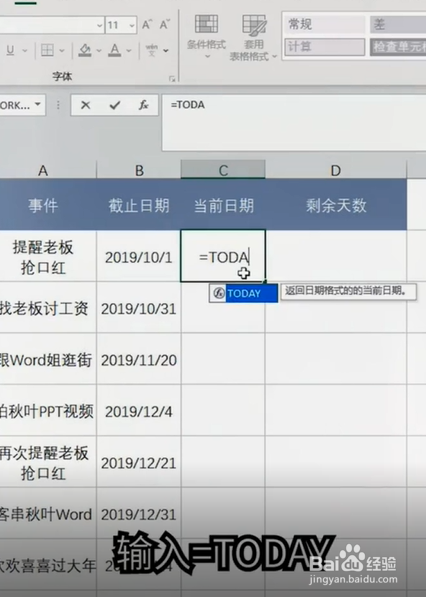Open insert function fx dialog
426x597 pixels.
click(144, 105)
